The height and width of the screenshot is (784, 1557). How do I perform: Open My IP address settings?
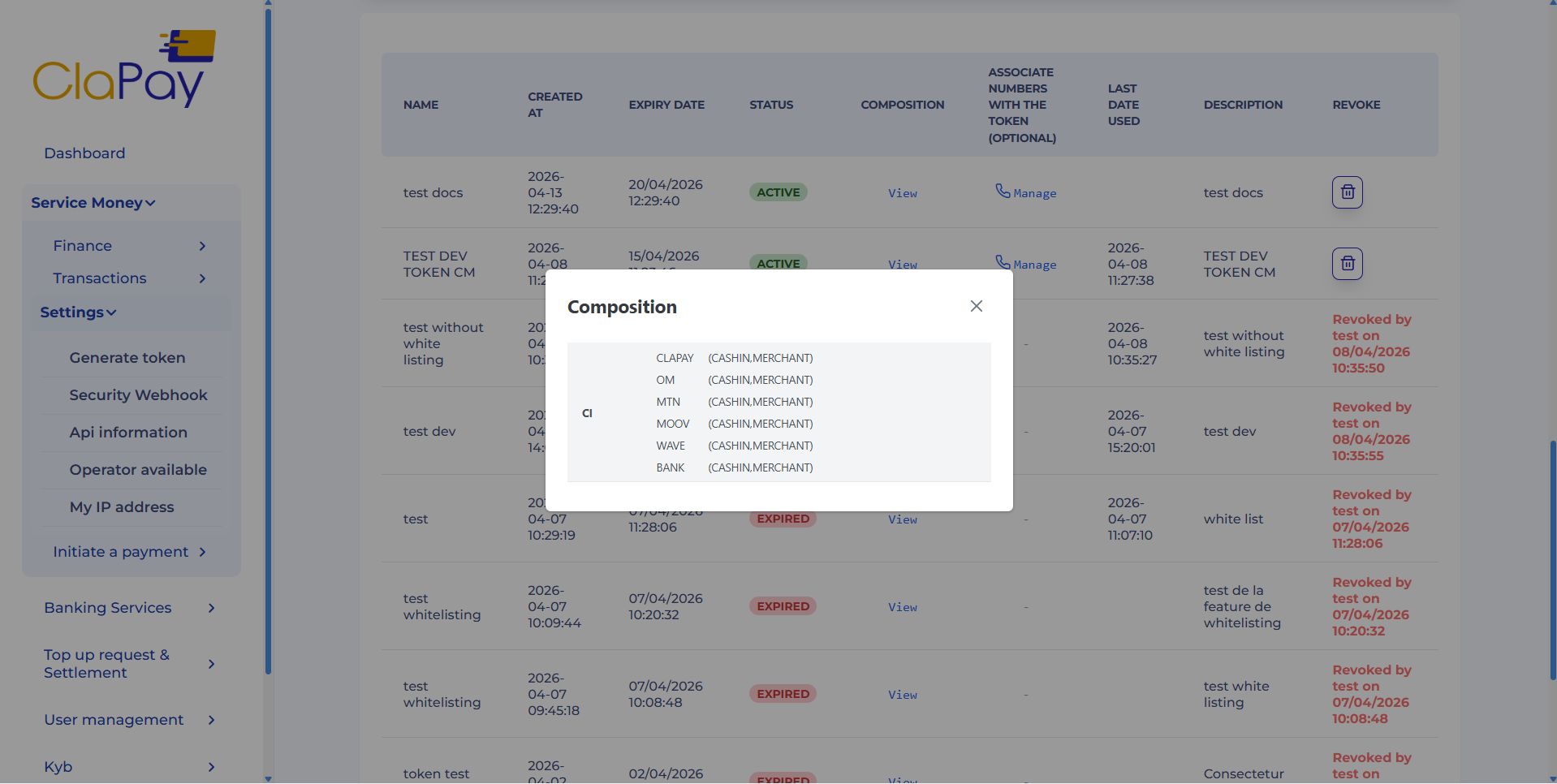(x=122, y=506)
